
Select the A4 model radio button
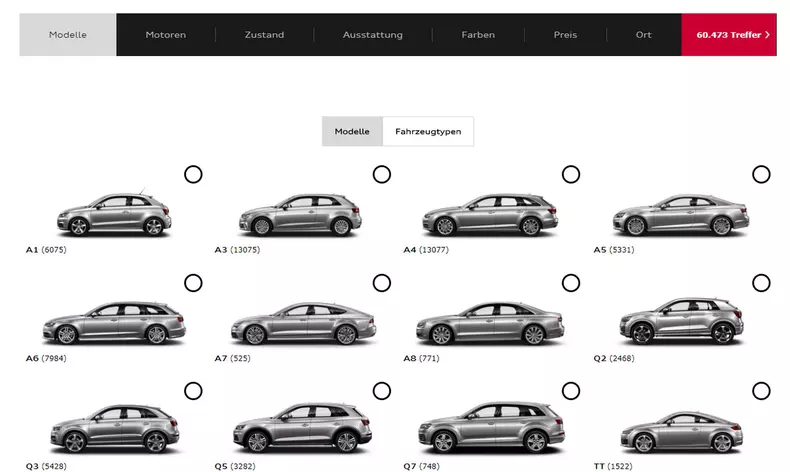(570, 174)
